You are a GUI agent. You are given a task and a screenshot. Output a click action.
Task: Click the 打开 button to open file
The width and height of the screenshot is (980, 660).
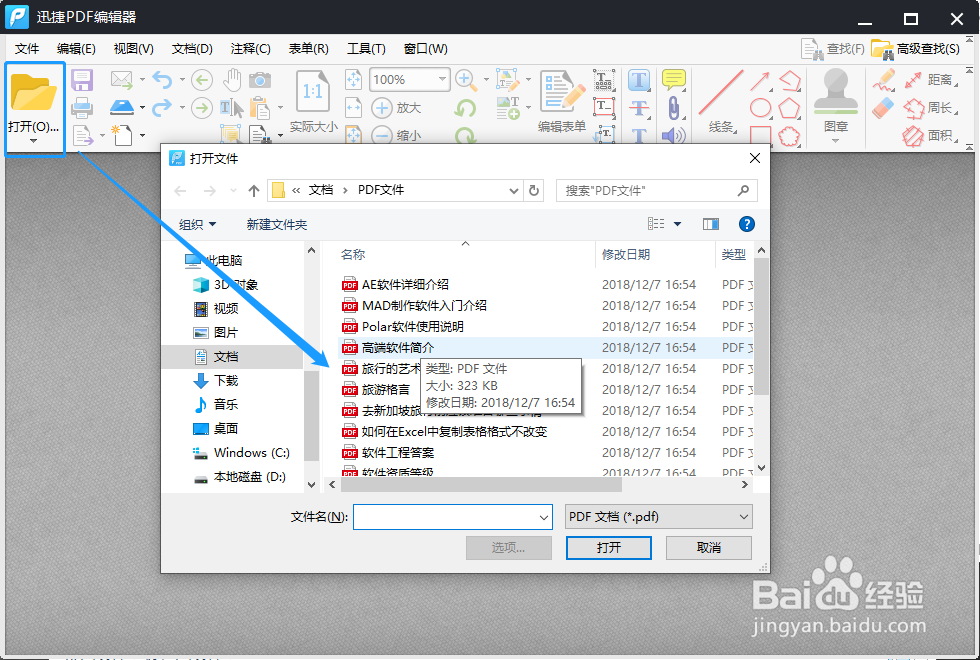click(x=608, y=547)
